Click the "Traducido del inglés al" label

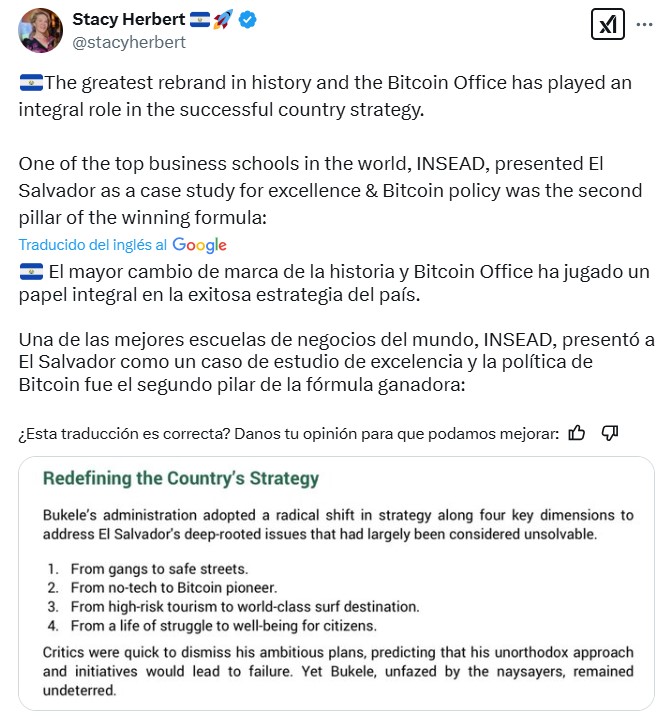pos(93,245)
